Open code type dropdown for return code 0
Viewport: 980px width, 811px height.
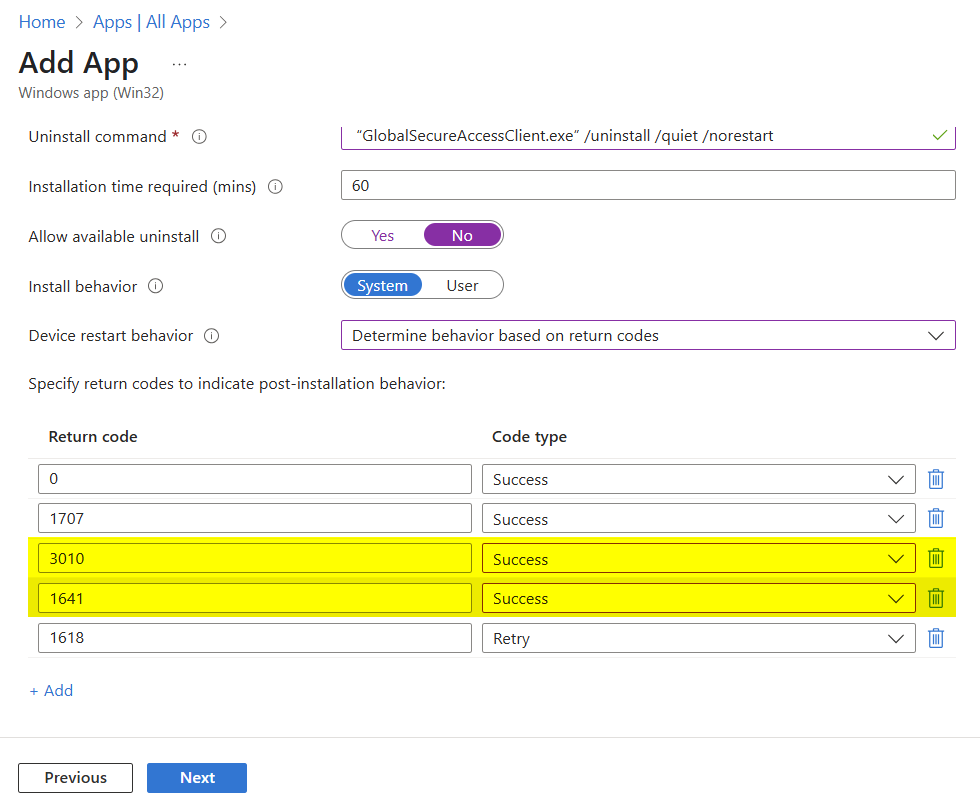coord(699,479)
